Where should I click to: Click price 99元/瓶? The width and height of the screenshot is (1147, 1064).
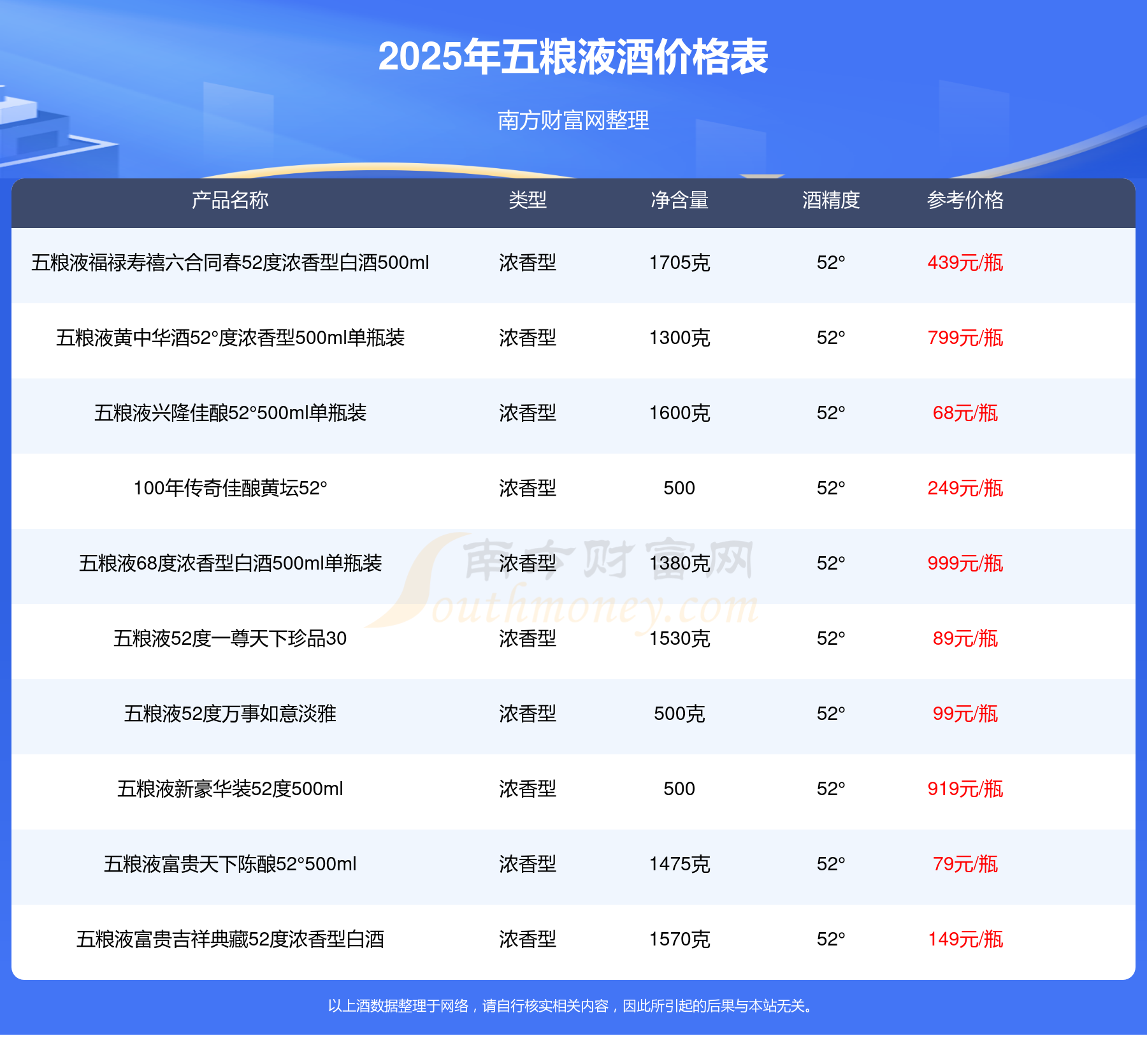coord(965,714)
